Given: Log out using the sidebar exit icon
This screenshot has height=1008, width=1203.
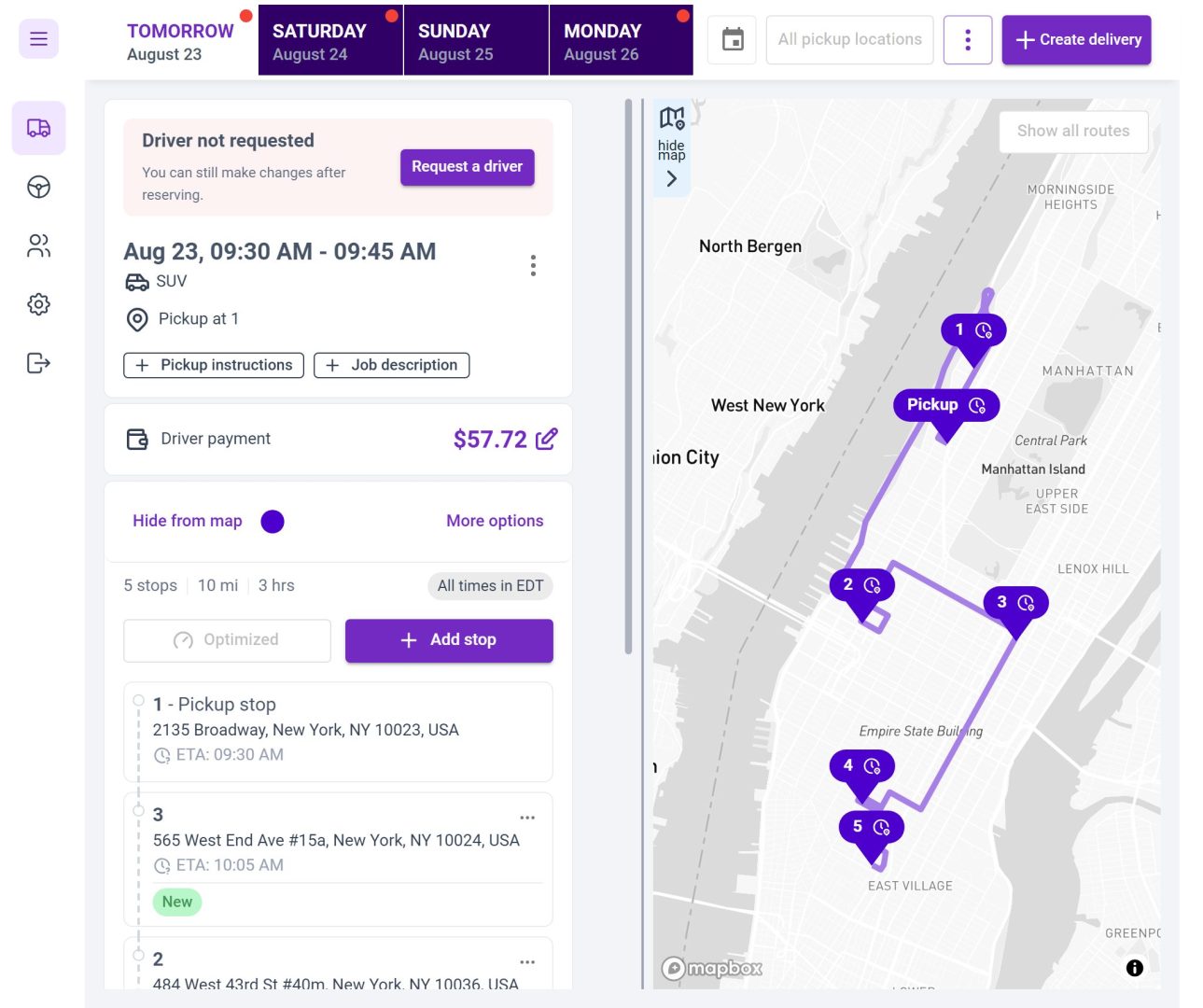Looking at the screenshot, I should [x=38, y=364].
